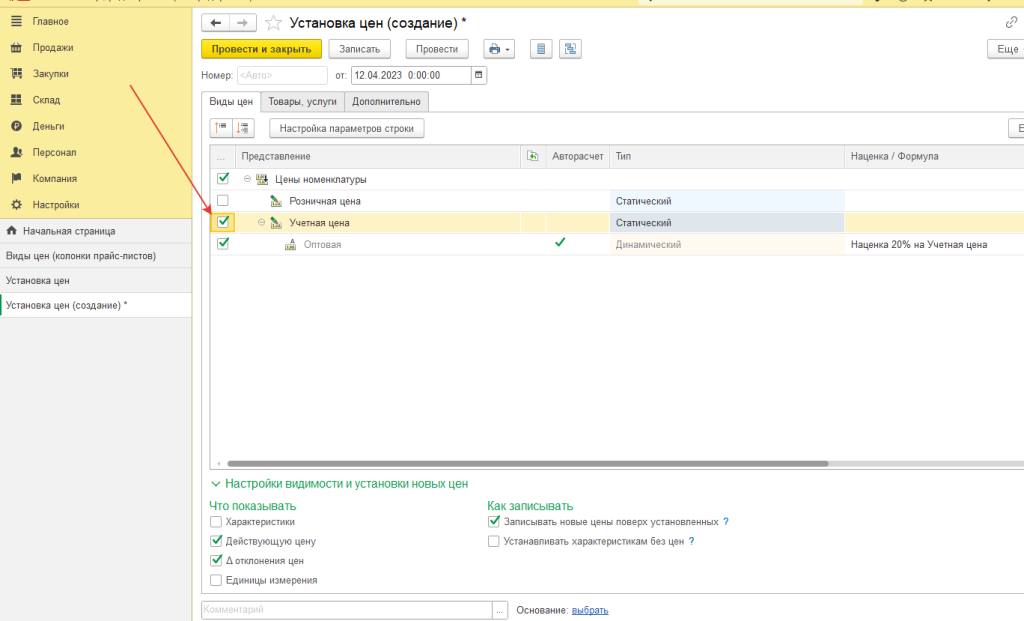Click the expand all rows icon
The width and height of the screenshot is (1024, 621).
click(221, 128)
